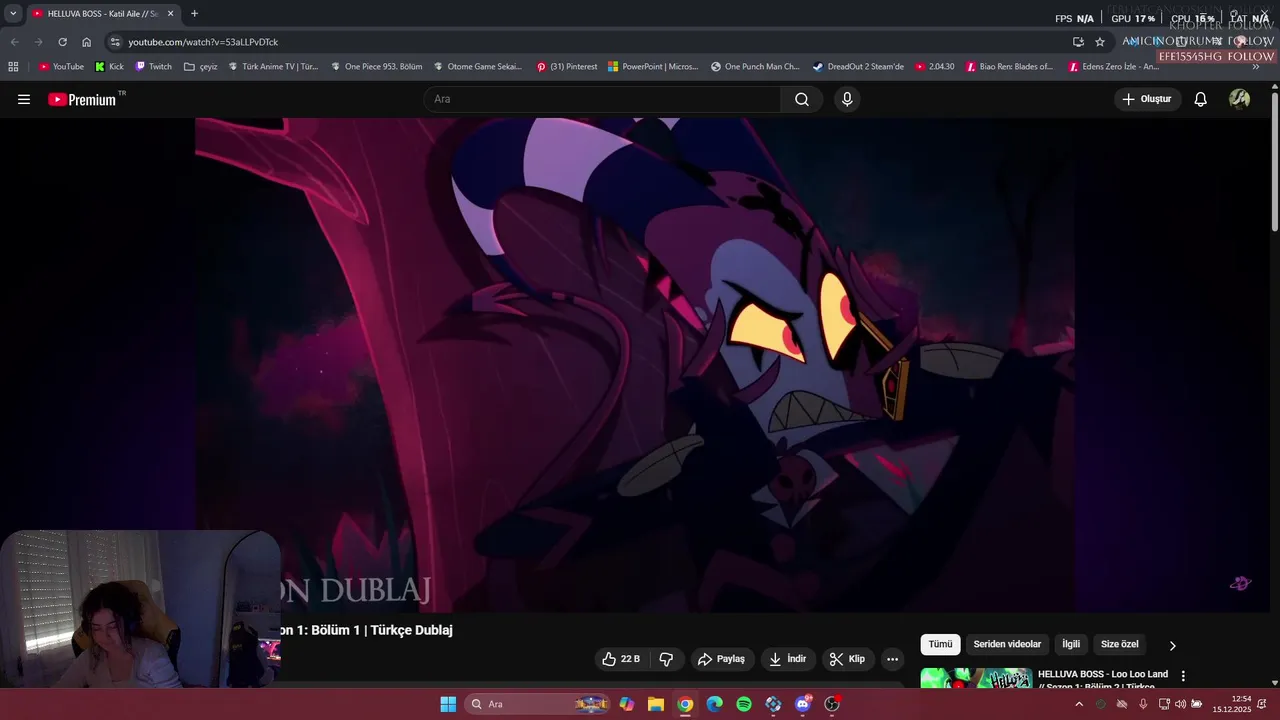Open the YouTube guide hamburger menu
The height and width of the screenshot is (720, 1280).
24,99
